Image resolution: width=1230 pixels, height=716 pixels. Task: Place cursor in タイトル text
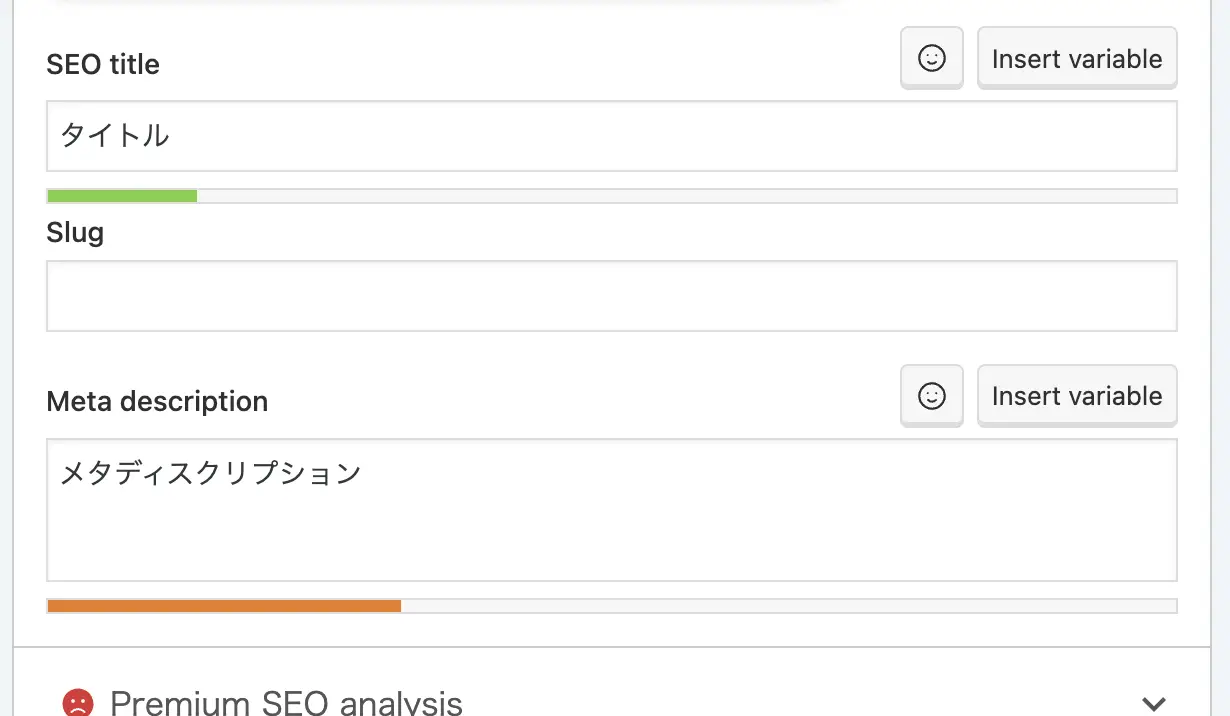115,135
